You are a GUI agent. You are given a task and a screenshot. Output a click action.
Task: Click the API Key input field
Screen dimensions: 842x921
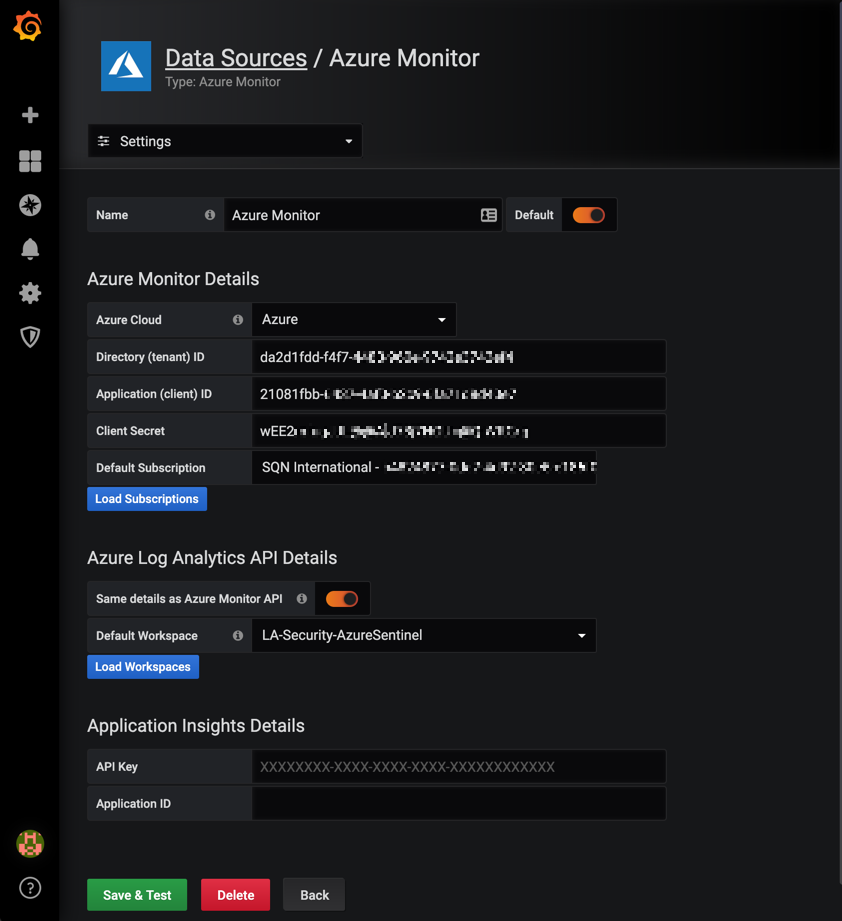pos(459,766)
